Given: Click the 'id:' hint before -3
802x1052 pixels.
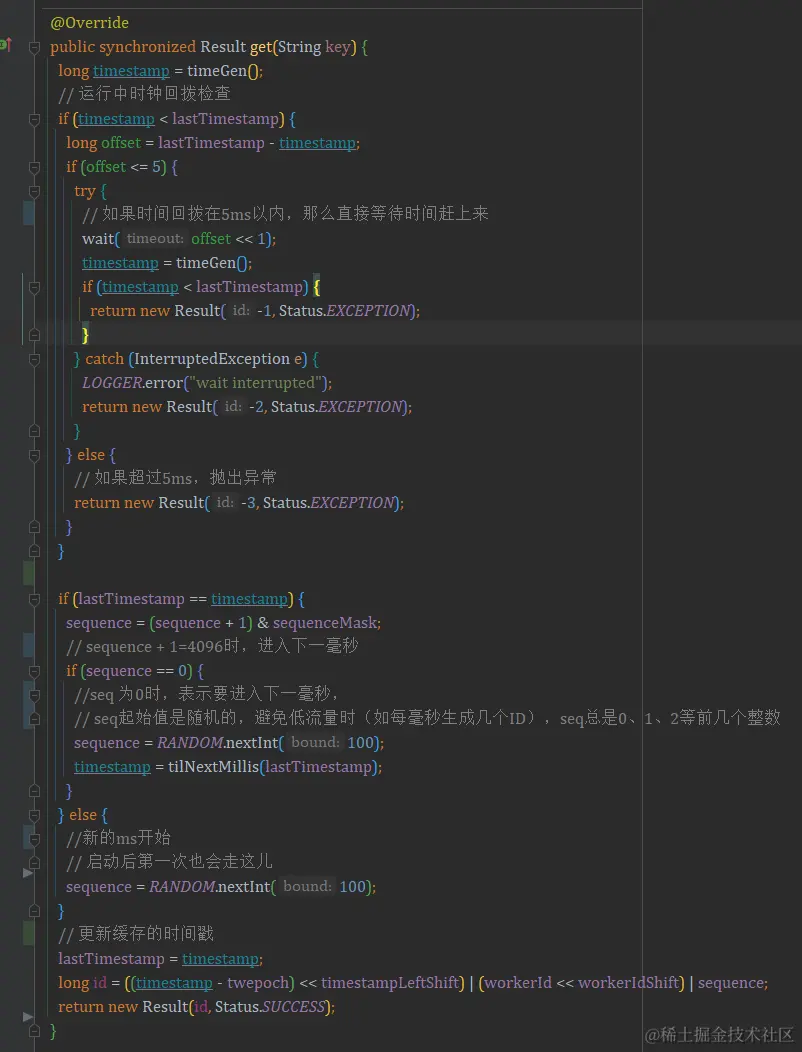Looking at the screenshot, I should (225, 503).
